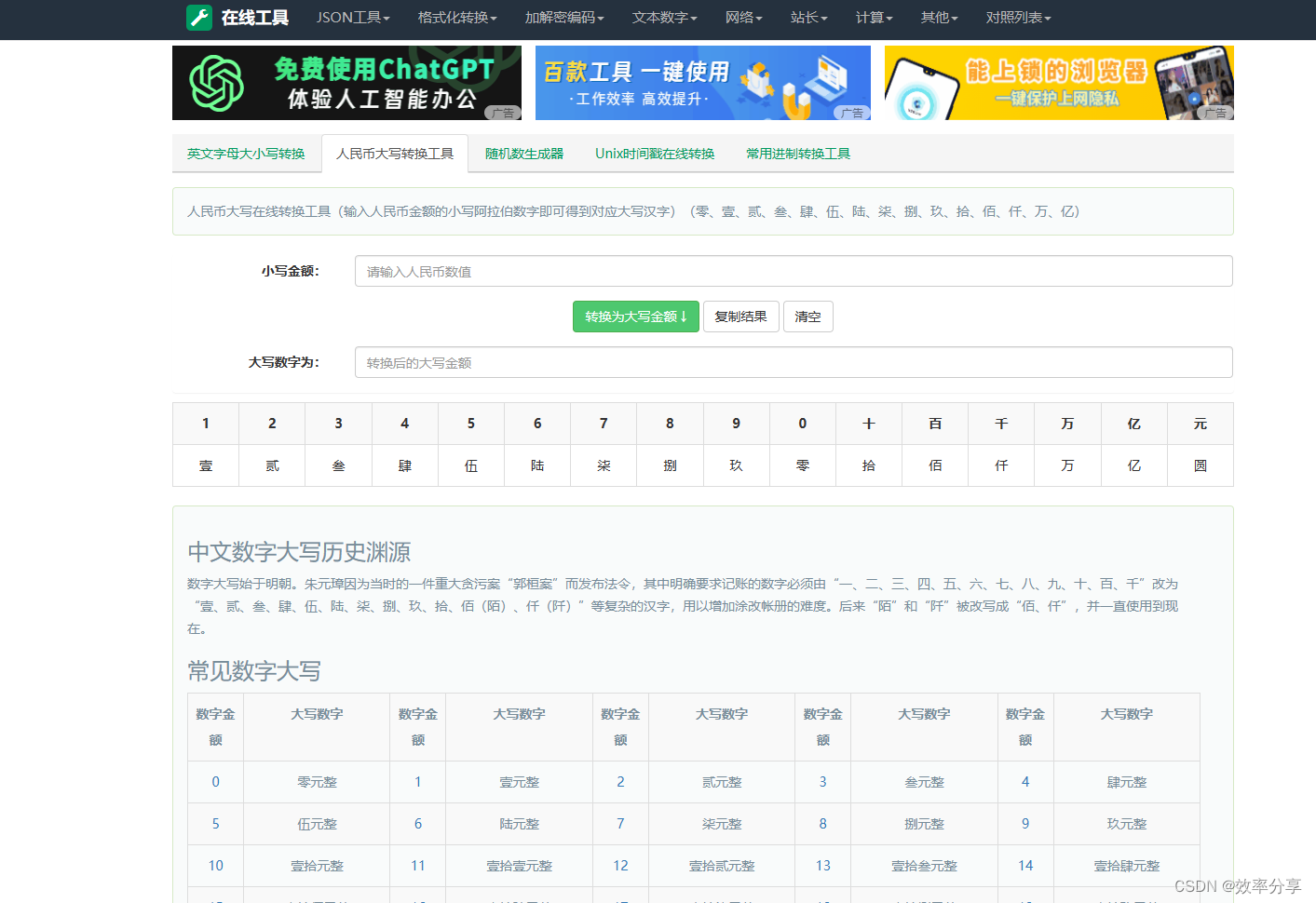Expand the 网络 dropdown menu

point(743,18)
